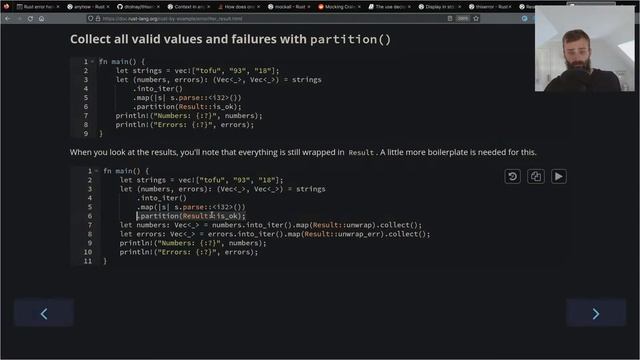Reload the current page

30,19
